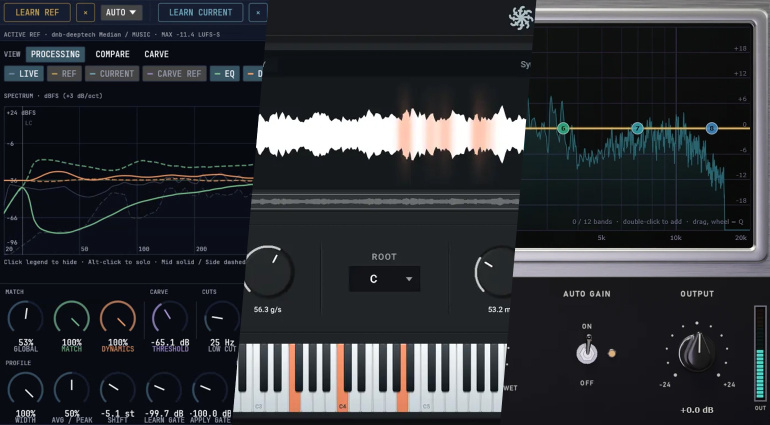Click the LEARN REF button

37,12
